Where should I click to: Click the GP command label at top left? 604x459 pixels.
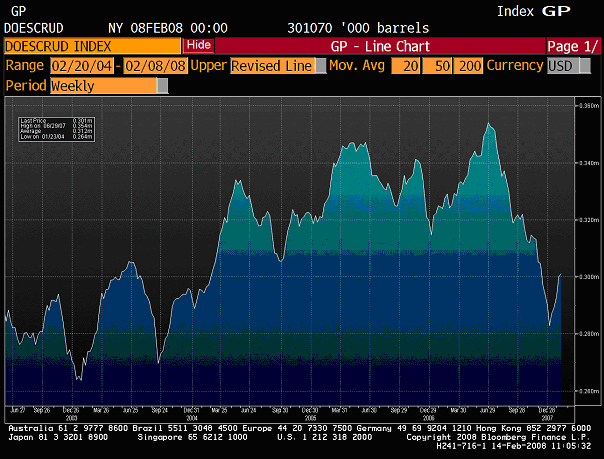point(18,10)
